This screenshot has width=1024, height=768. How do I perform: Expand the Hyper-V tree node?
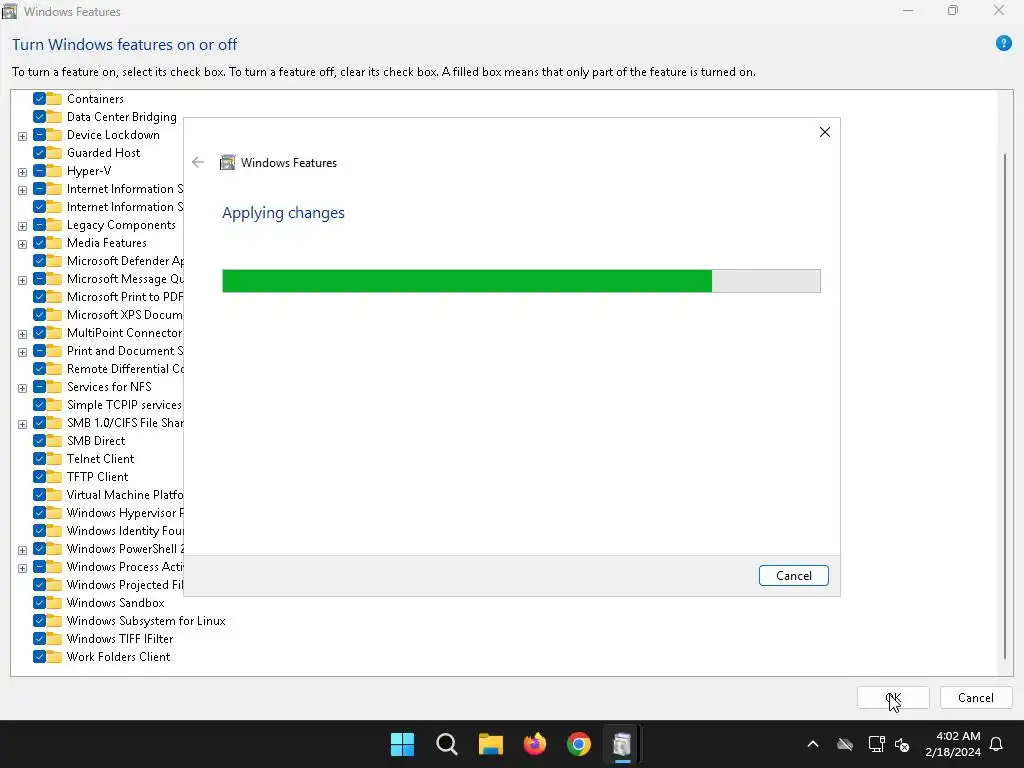tap(22, 172)
